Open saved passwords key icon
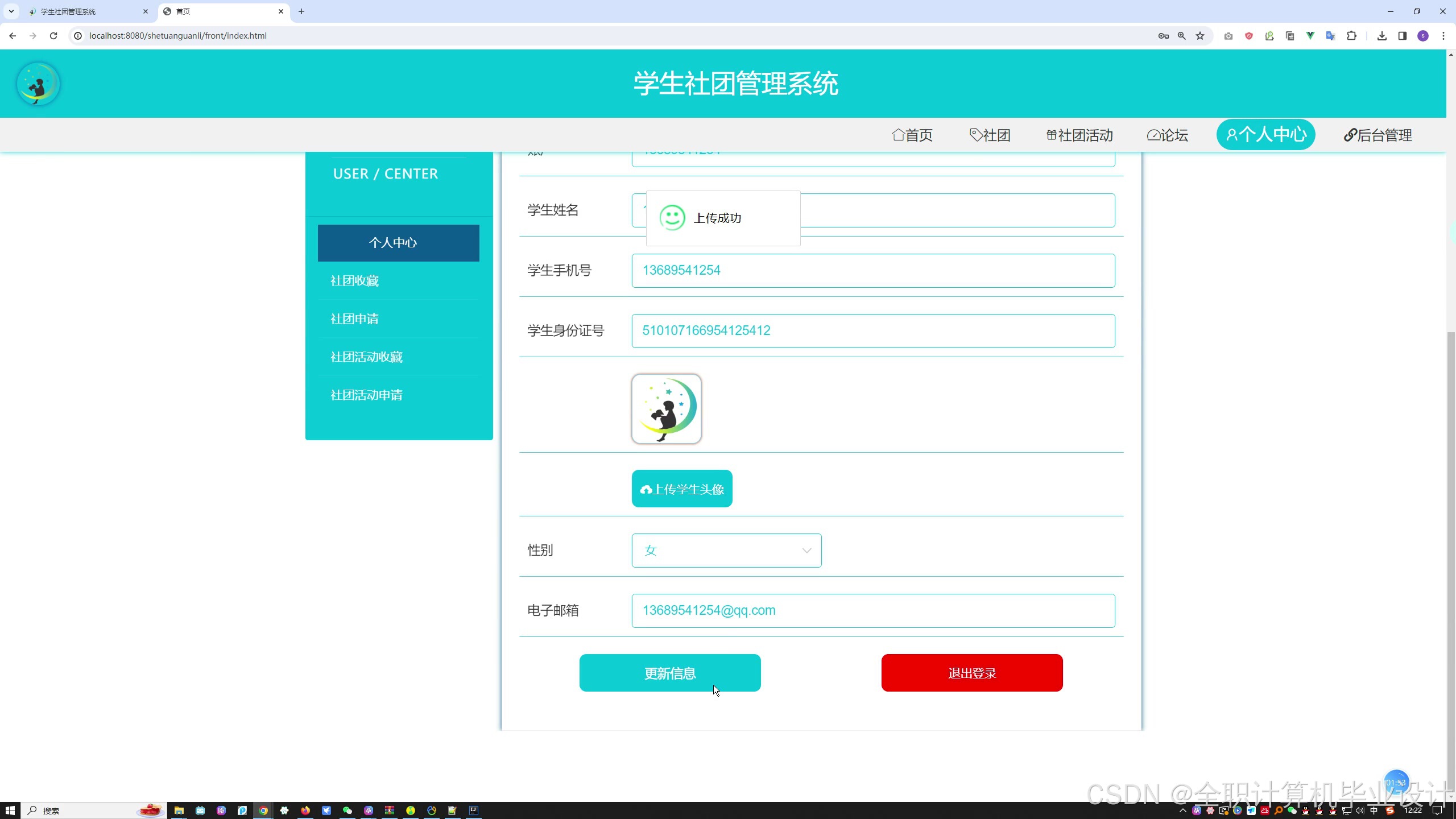The image size is (1456, 819). coord(1163,36)
